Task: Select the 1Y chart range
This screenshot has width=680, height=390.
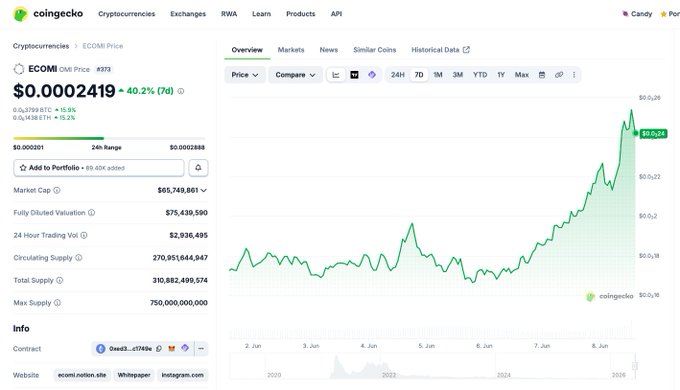Action: [x=501, y=75]
